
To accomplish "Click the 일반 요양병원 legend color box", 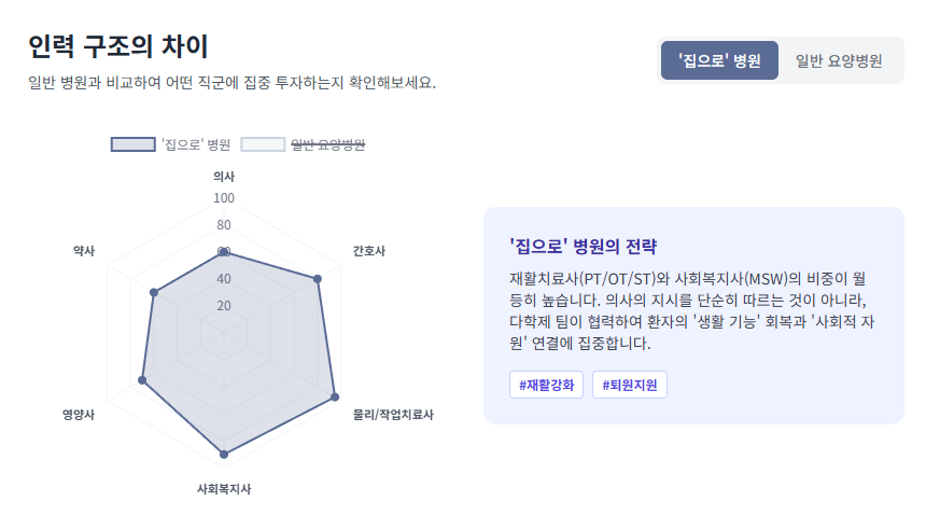I will (x=263, y=144).
